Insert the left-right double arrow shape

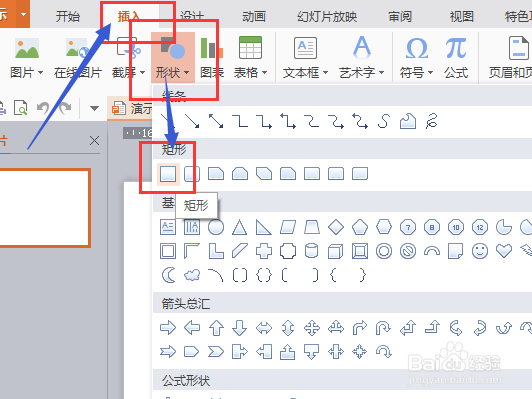(x=264, y=328)
